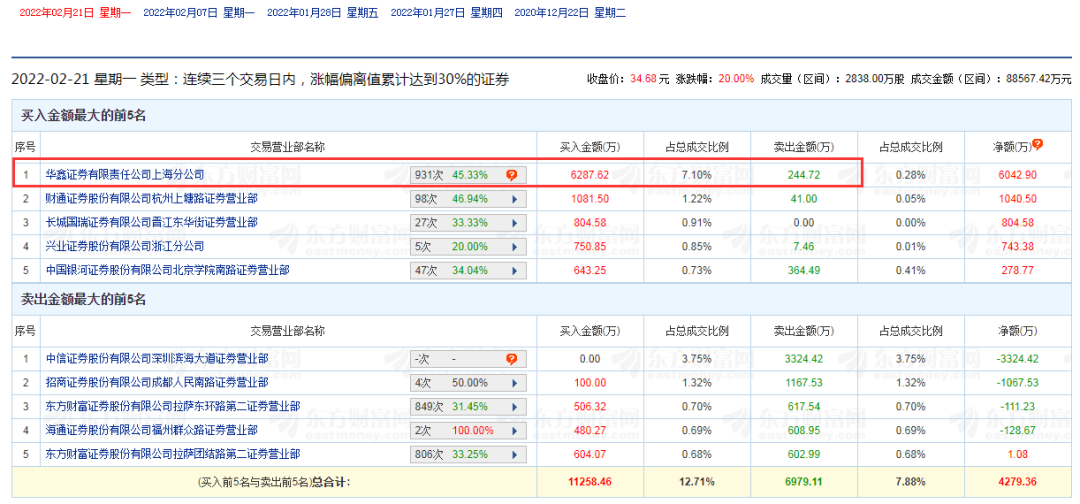The height and width of the screenshot is (504, 1080).
Task: Expand arrow for 海通证券 福州群众路 stats
Action: [x=514, y=430]
